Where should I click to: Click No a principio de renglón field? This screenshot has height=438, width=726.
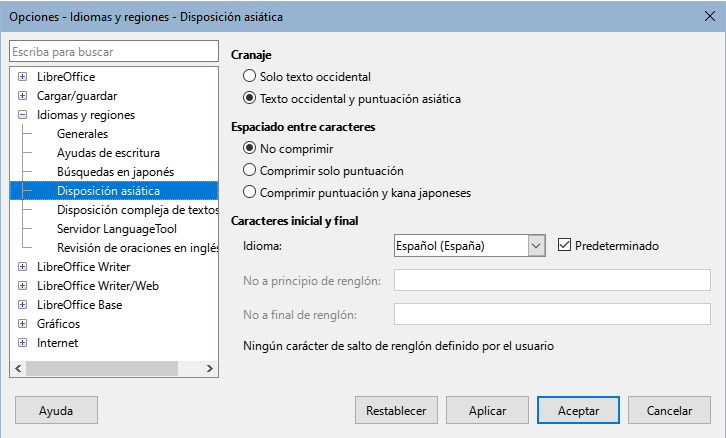[x=552, y=280]
